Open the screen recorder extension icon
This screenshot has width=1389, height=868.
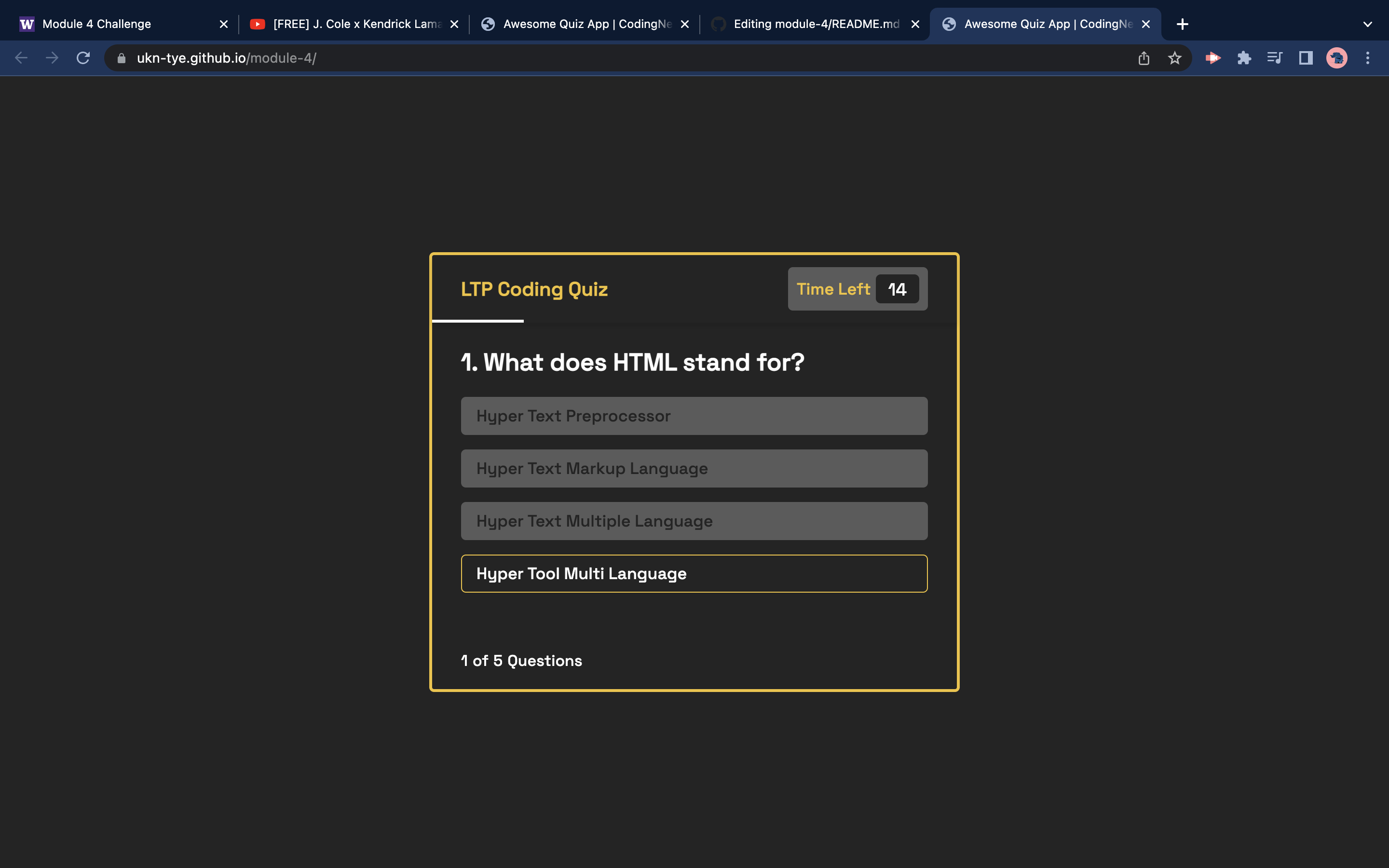[x=1213, y=58]
